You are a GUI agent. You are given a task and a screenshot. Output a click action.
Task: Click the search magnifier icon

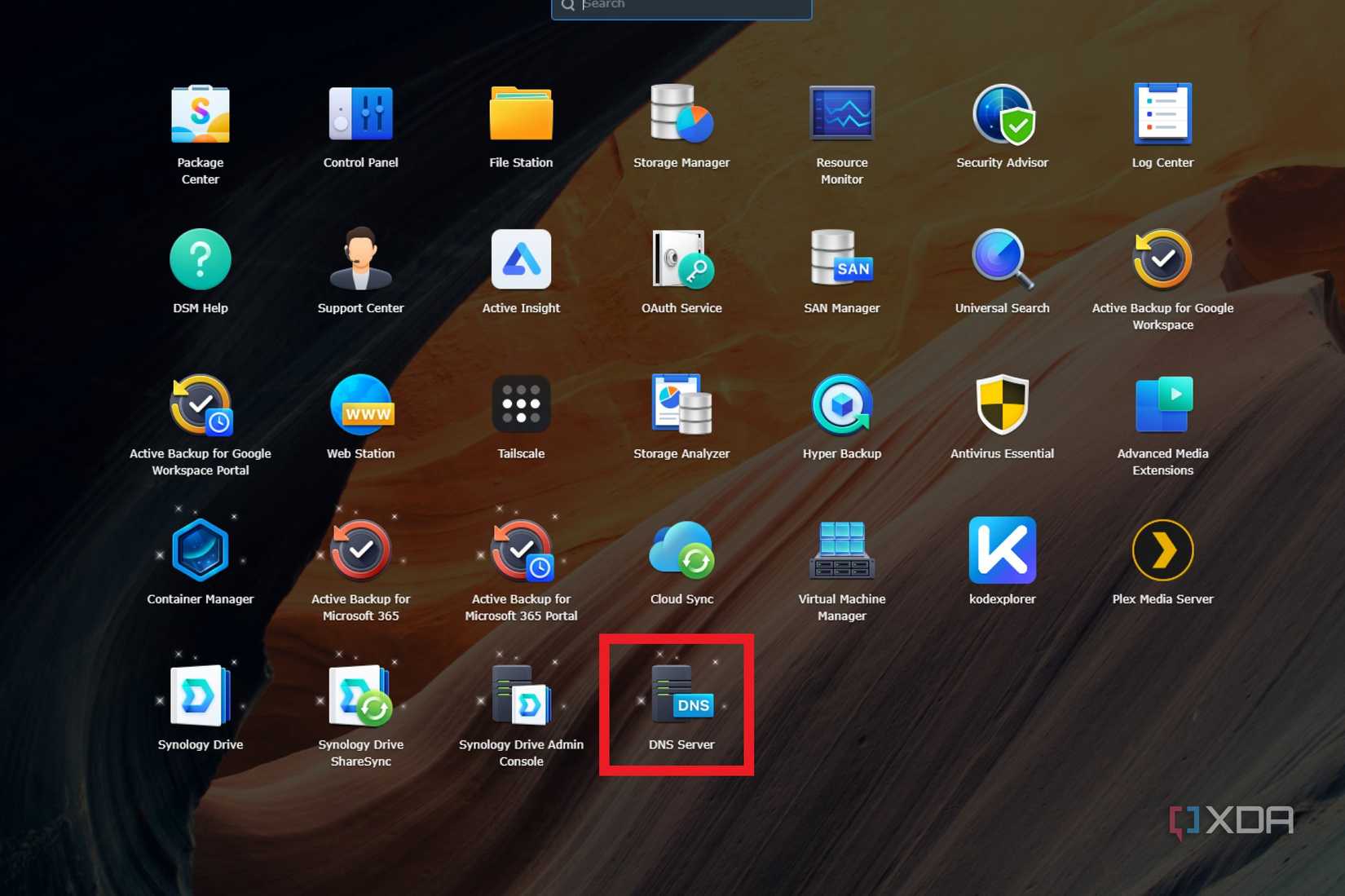[568, 5]
